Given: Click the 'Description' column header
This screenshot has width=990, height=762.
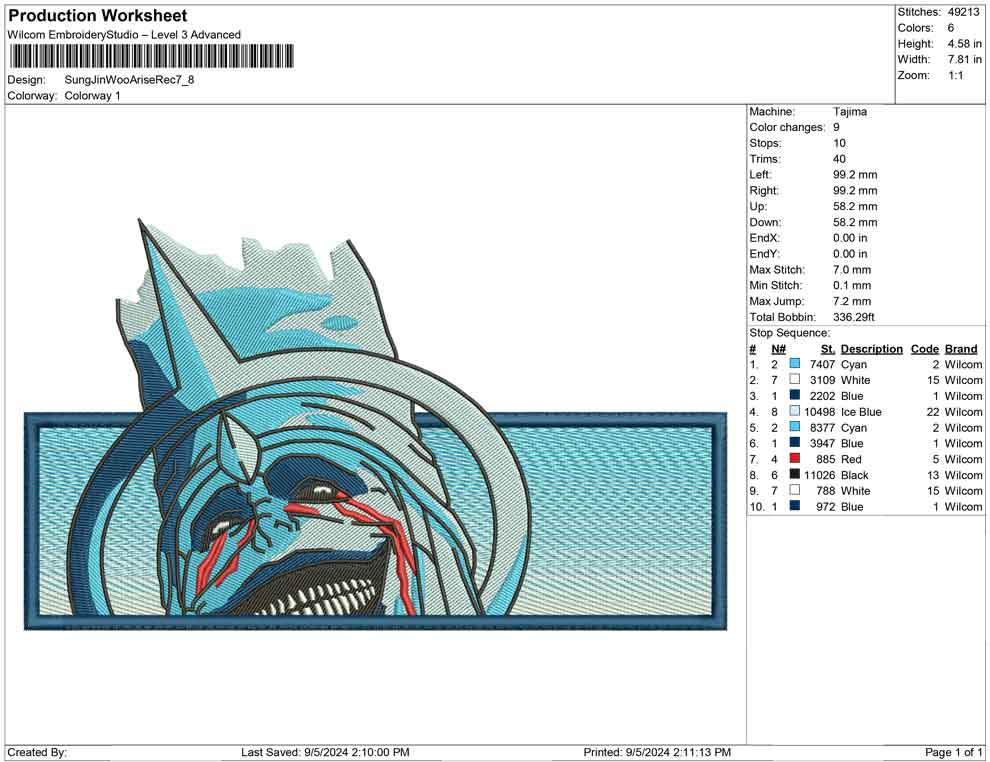Looking at the screenshot, I should pyautogui.click(x=871, y=349).
